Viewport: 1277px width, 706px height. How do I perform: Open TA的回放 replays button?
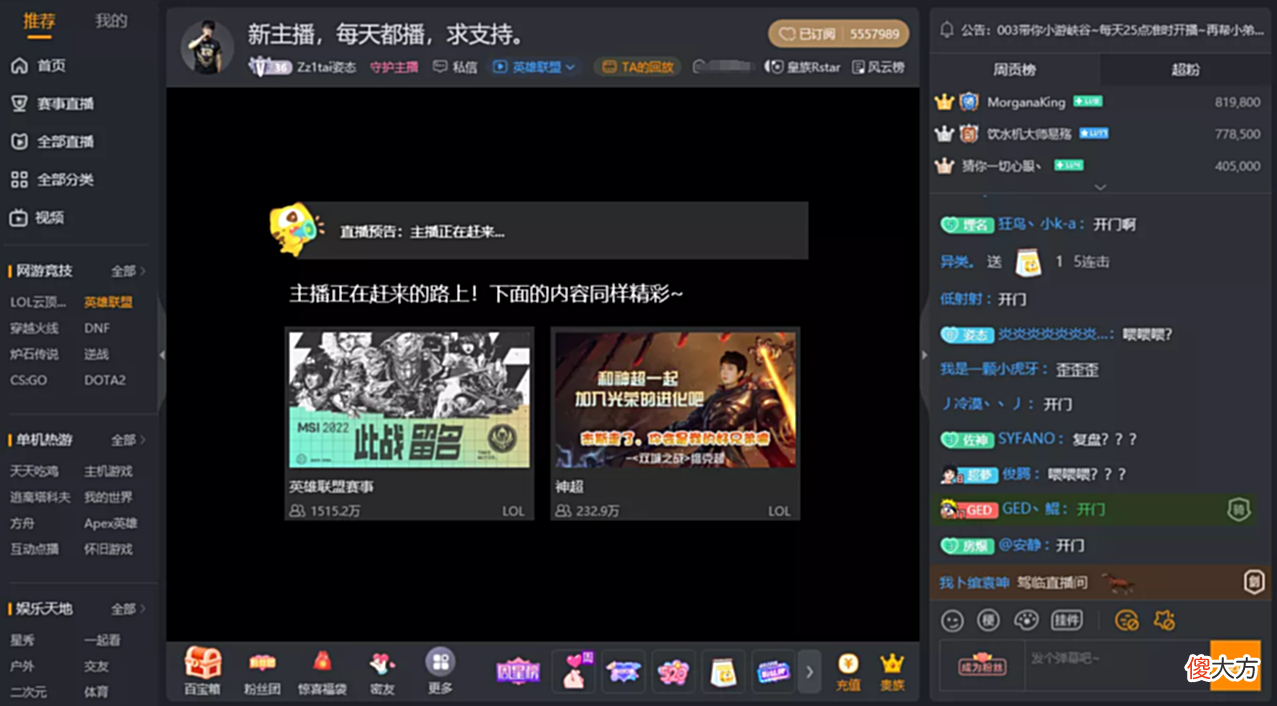click(x=637, y=67)
